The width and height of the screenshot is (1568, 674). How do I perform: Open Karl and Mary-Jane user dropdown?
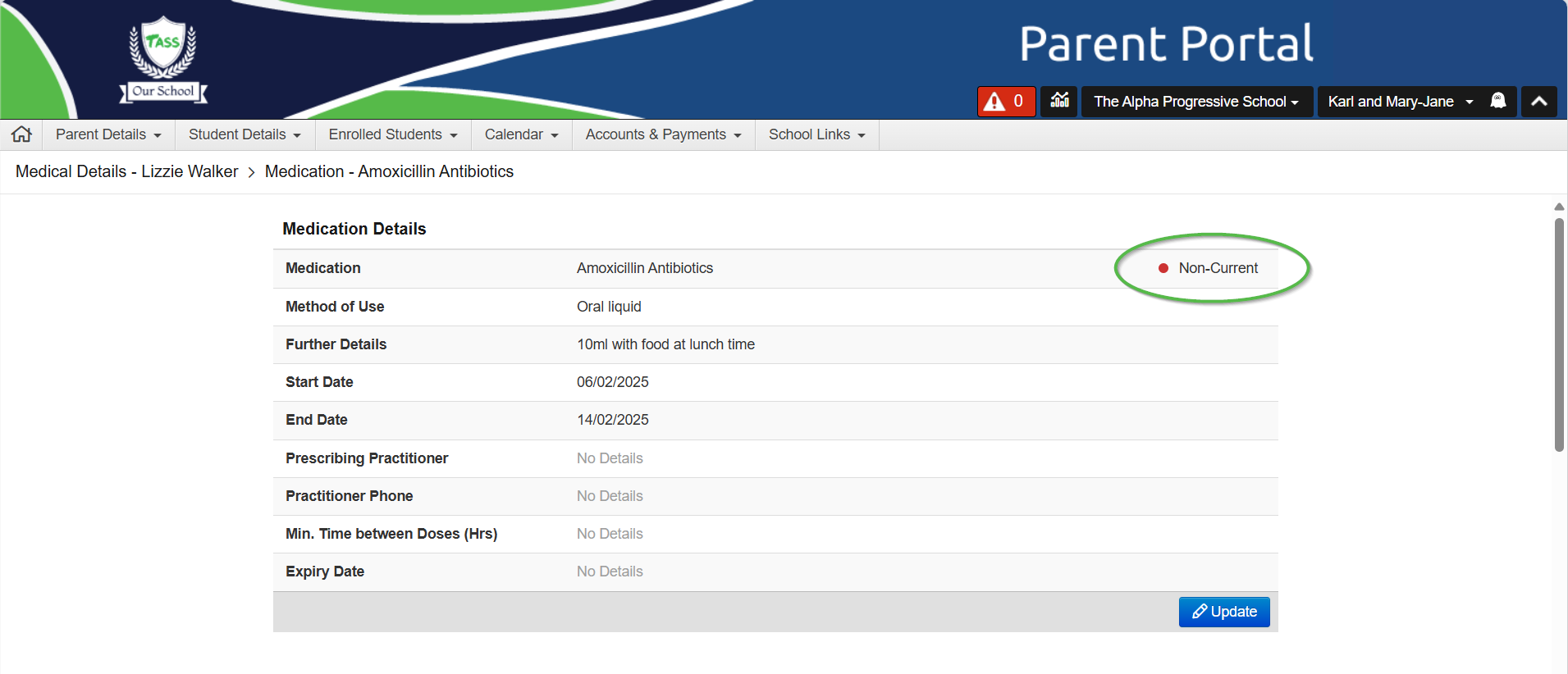1400,102
